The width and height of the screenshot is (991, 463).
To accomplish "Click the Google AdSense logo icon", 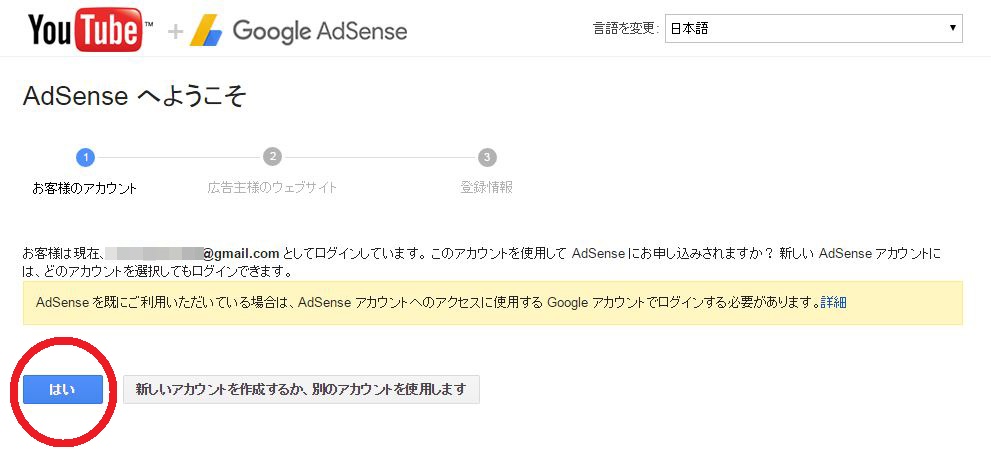I will (x=206, y=30).
